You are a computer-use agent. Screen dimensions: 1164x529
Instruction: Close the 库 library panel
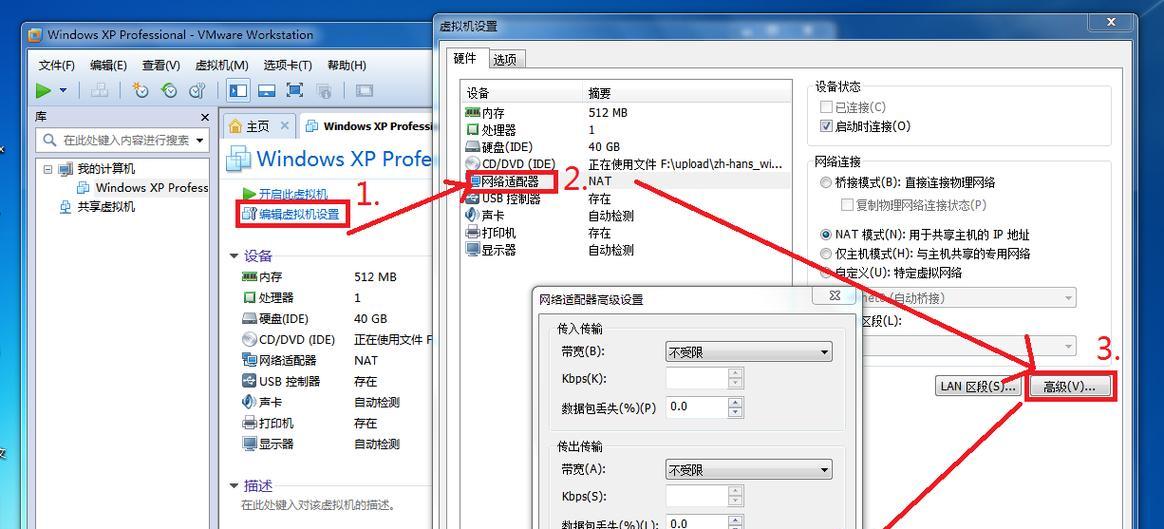(x=205, y=117)
